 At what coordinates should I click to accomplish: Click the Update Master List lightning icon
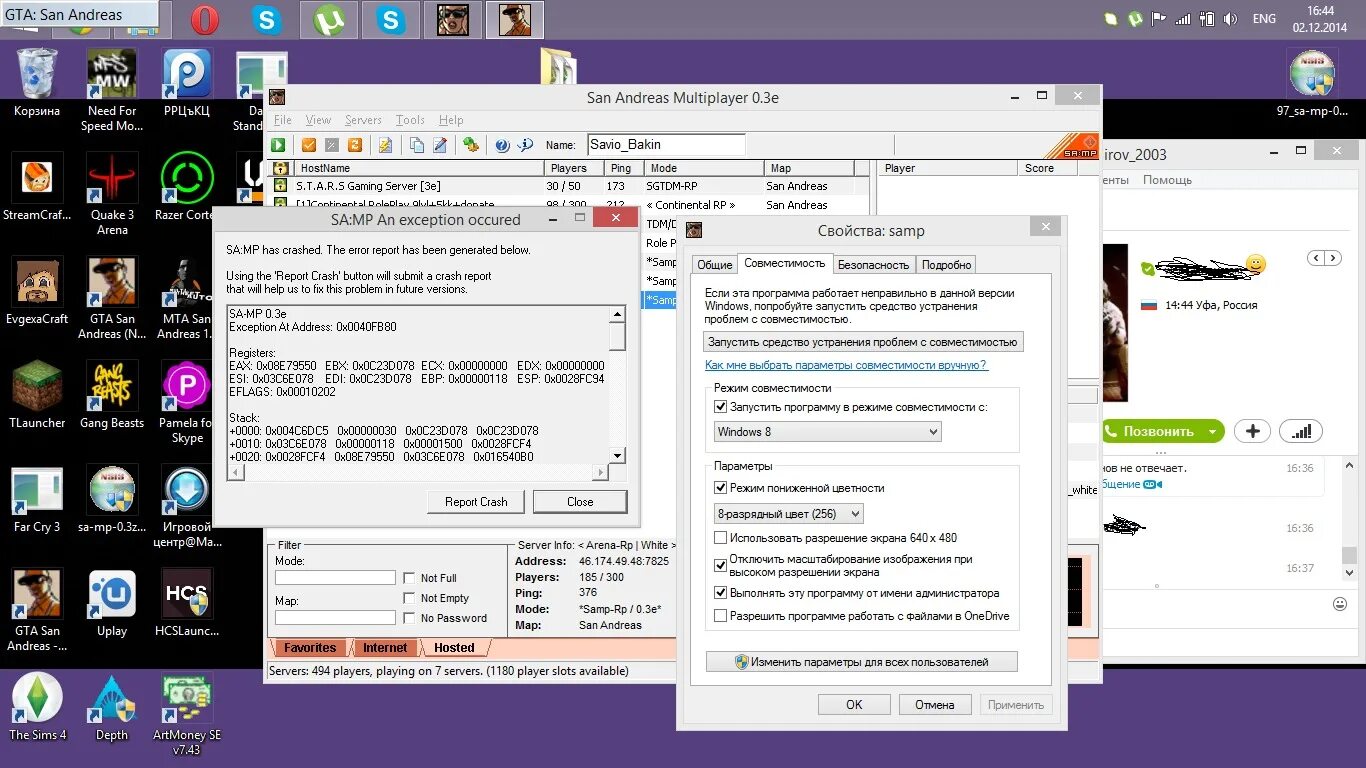[x=385, y=145]
